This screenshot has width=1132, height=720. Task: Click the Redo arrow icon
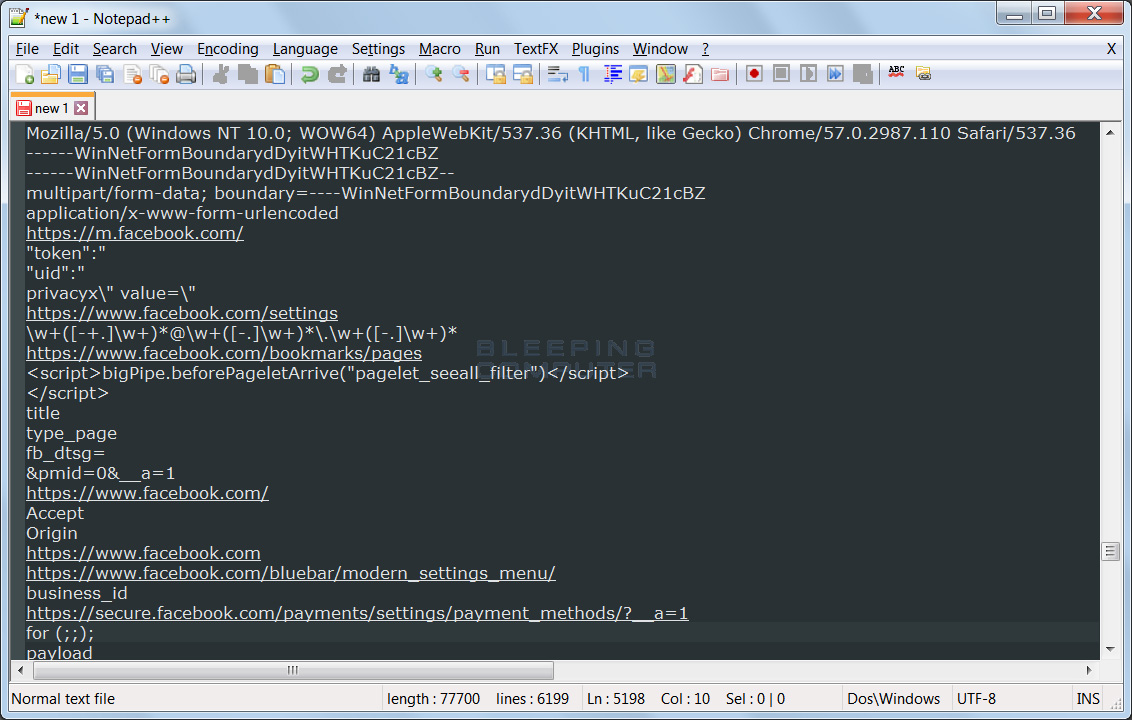pyautogui.click(x=337, y=74)
